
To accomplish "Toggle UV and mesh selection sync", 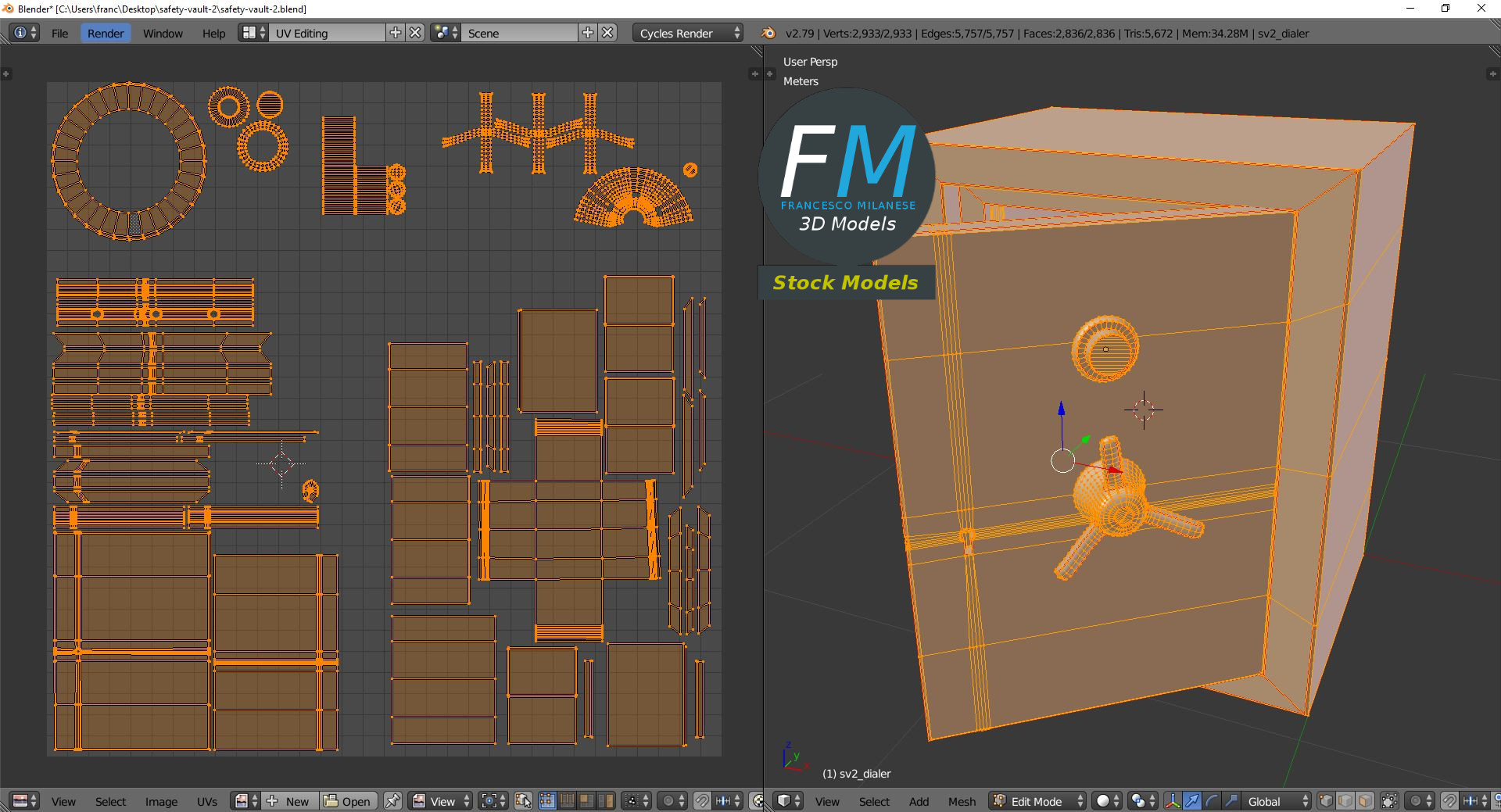I will coord(524,801).
